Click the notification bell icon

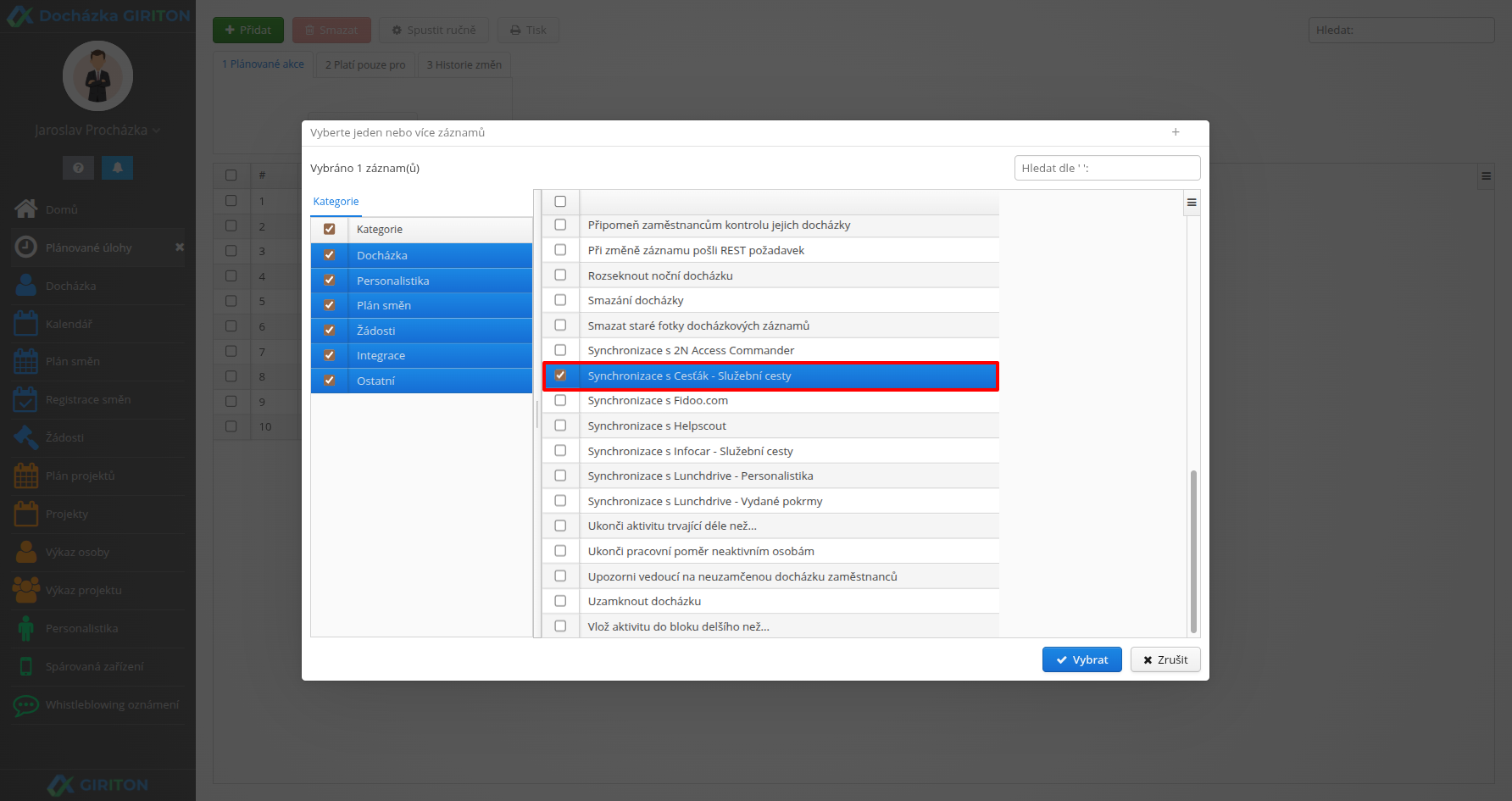tap(117, 168)
